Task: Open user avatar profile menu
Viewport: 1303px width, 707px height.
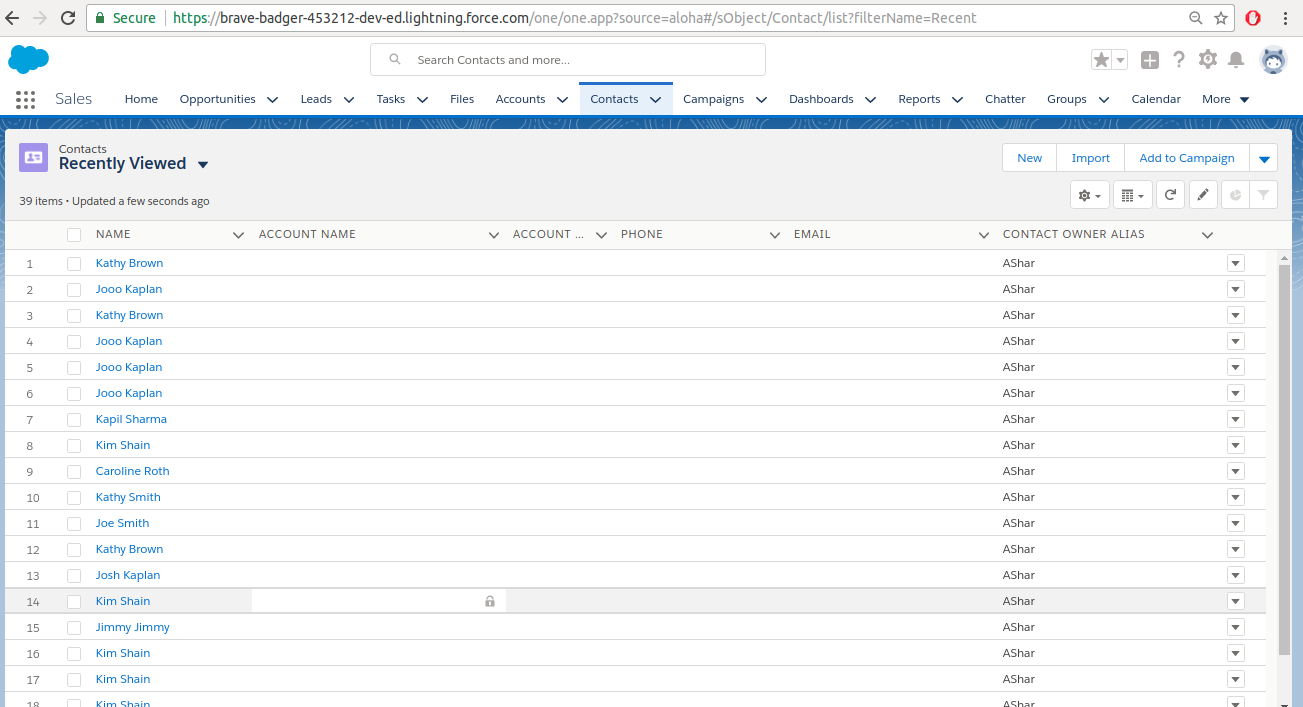Action: pyautogui.click(x=1273, y=60)
